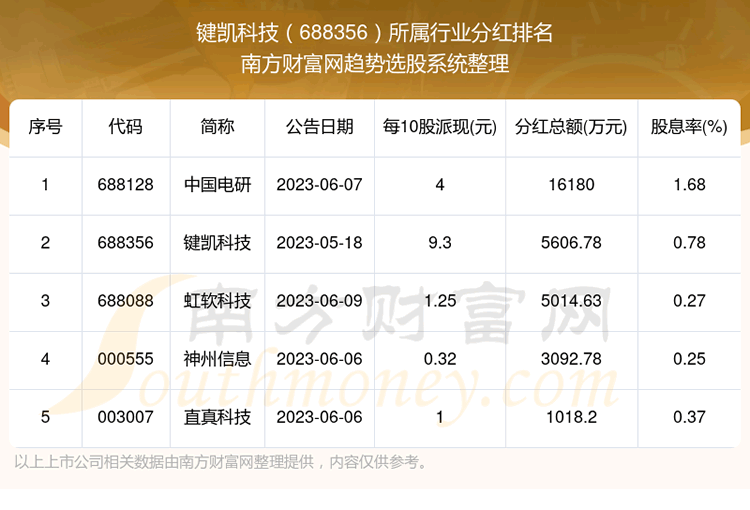Click the 2023-06-06 date for 神州信息
The image size is (750, 510).
(320, 359)
